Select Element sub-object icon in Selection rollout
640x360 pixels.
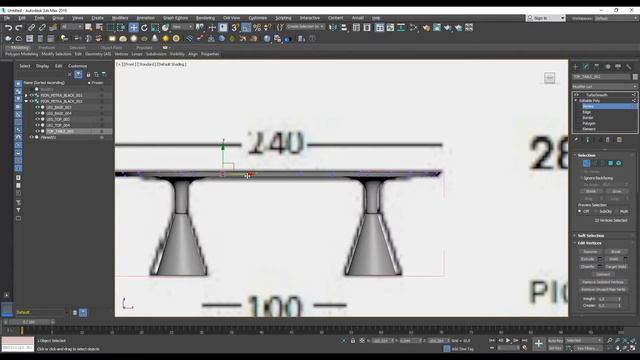(619, 163)
